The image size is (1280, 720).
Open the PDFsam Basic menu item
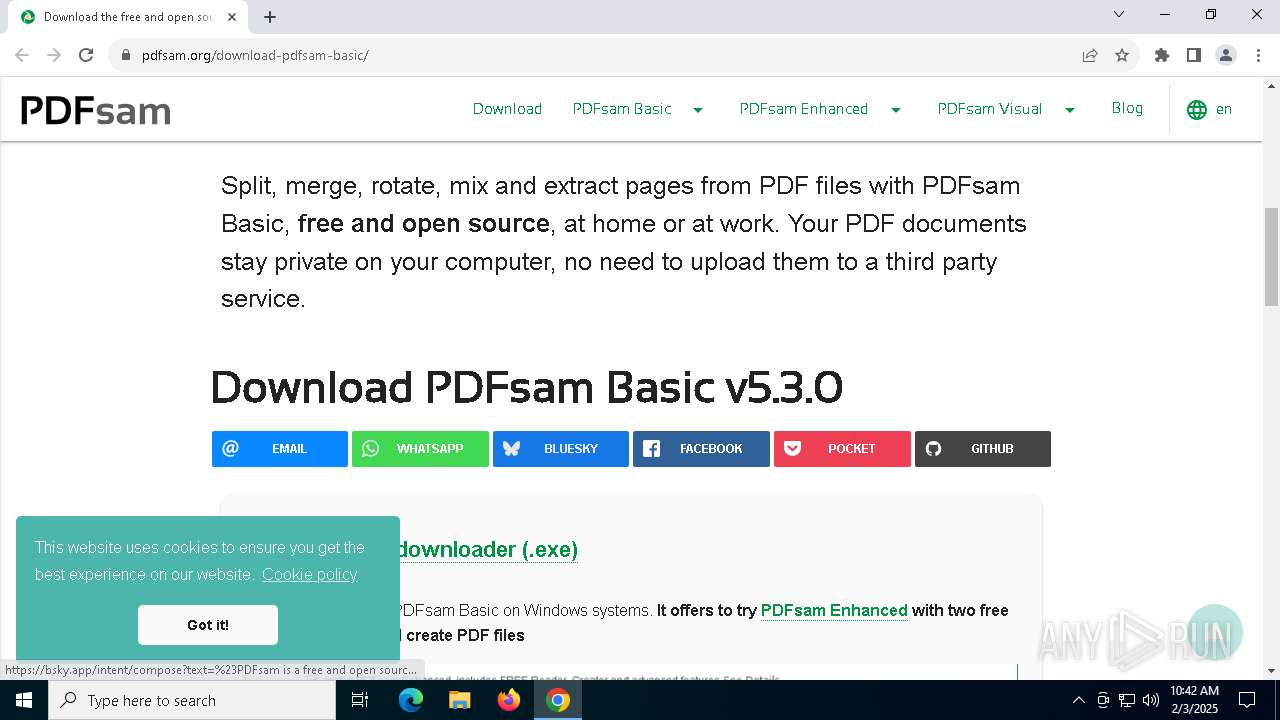coord(622,109)
